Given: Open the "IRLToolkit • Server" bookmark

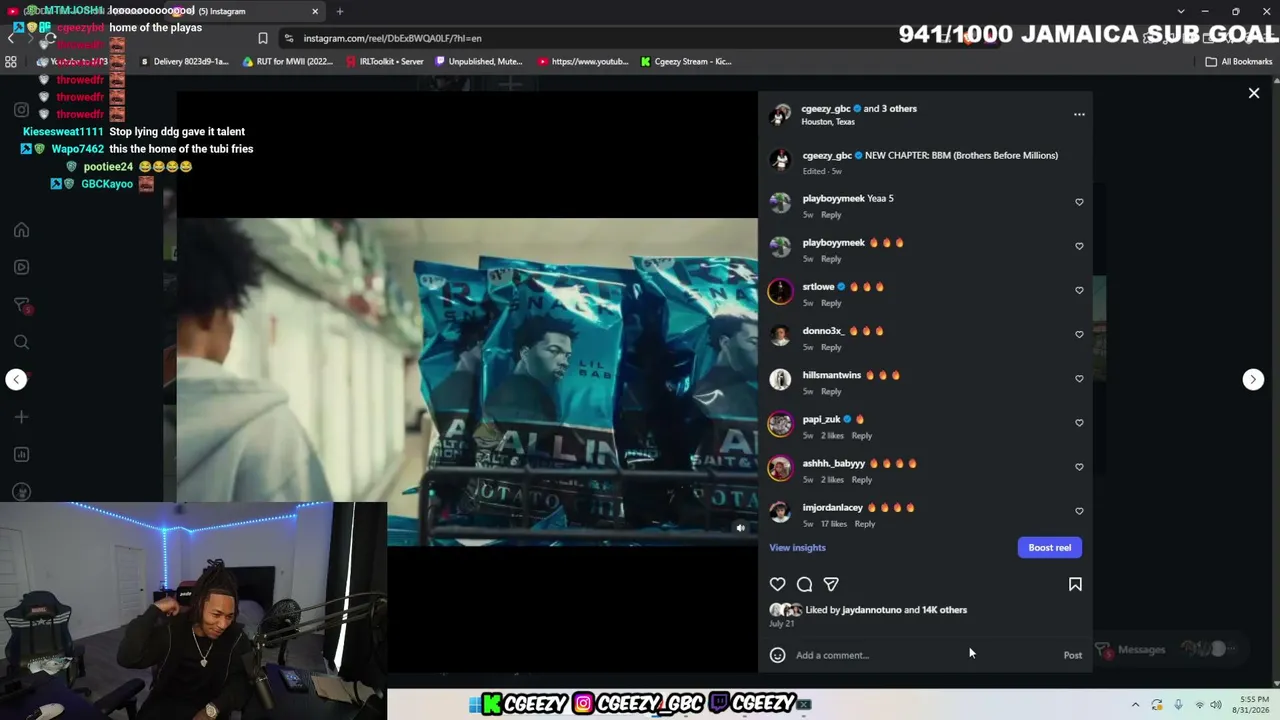Looking at the screenshot, I should click(x=385, y=61).
